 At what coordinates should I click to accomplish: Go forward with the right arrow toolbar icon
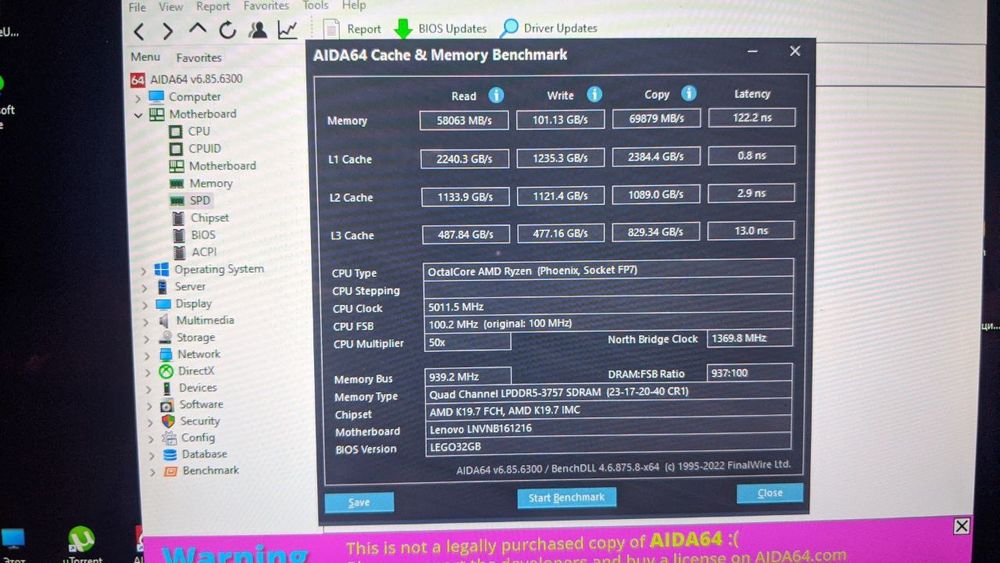167,31
